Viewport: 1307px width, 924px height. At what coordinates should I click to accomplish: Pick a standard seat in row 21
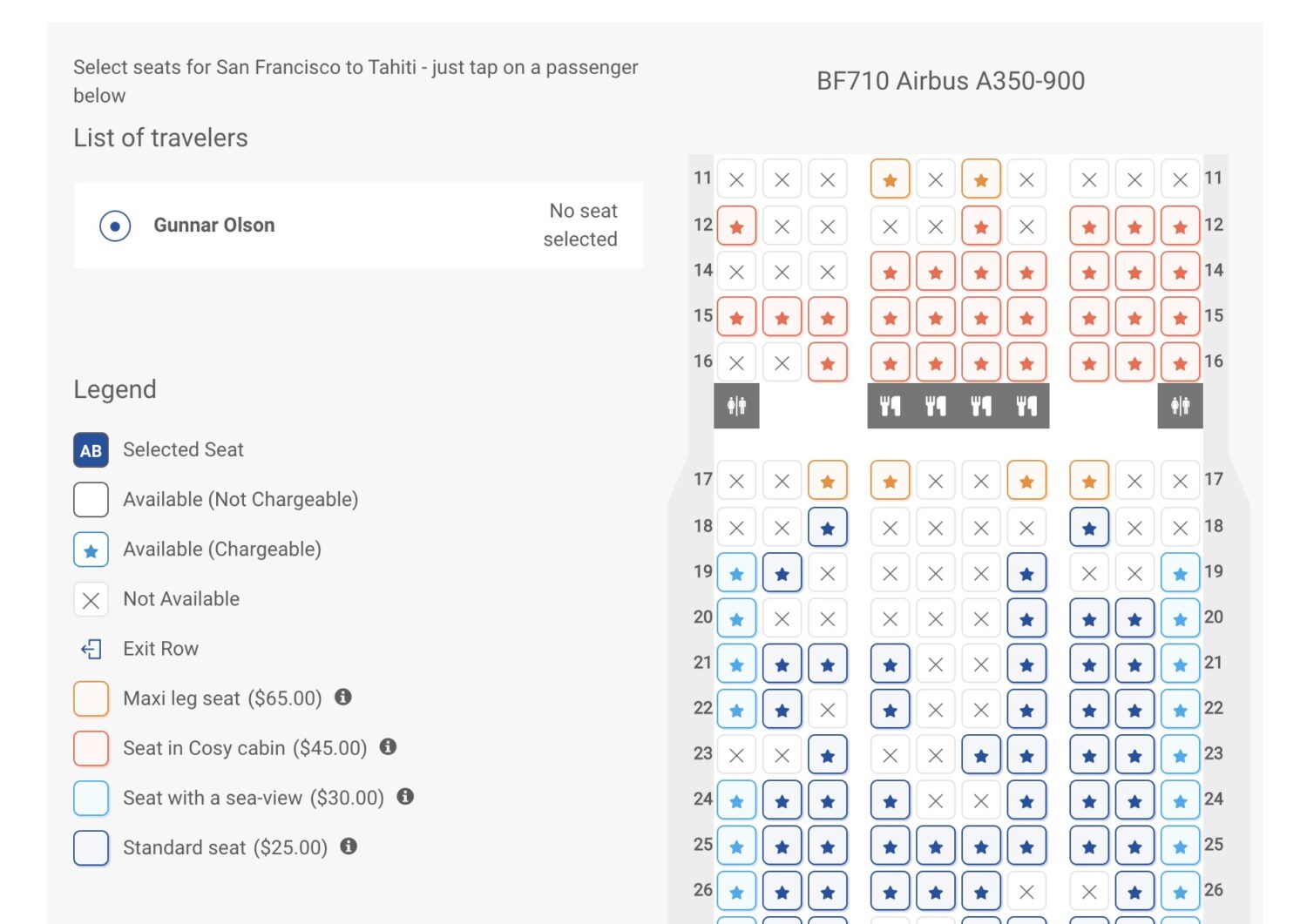782,663
